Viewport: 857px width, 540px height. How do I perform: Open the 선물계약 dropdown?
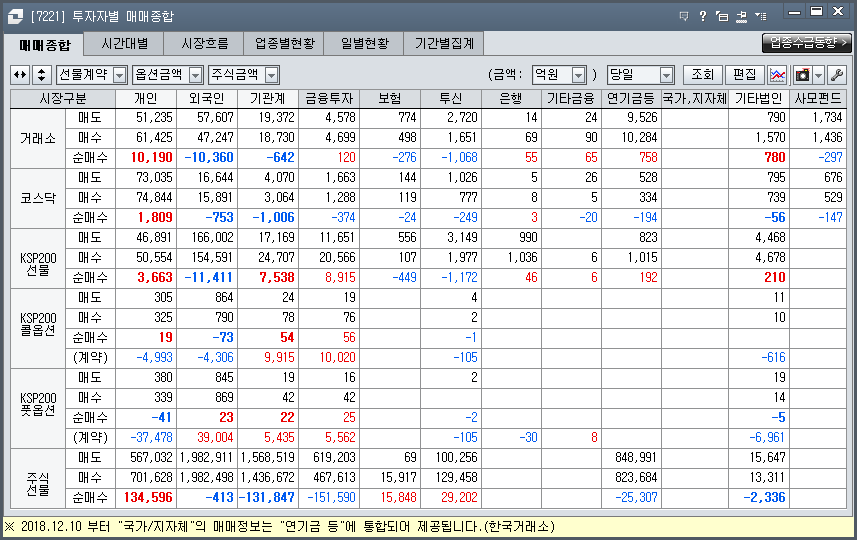pyautogui.click(x=120, y=75)
